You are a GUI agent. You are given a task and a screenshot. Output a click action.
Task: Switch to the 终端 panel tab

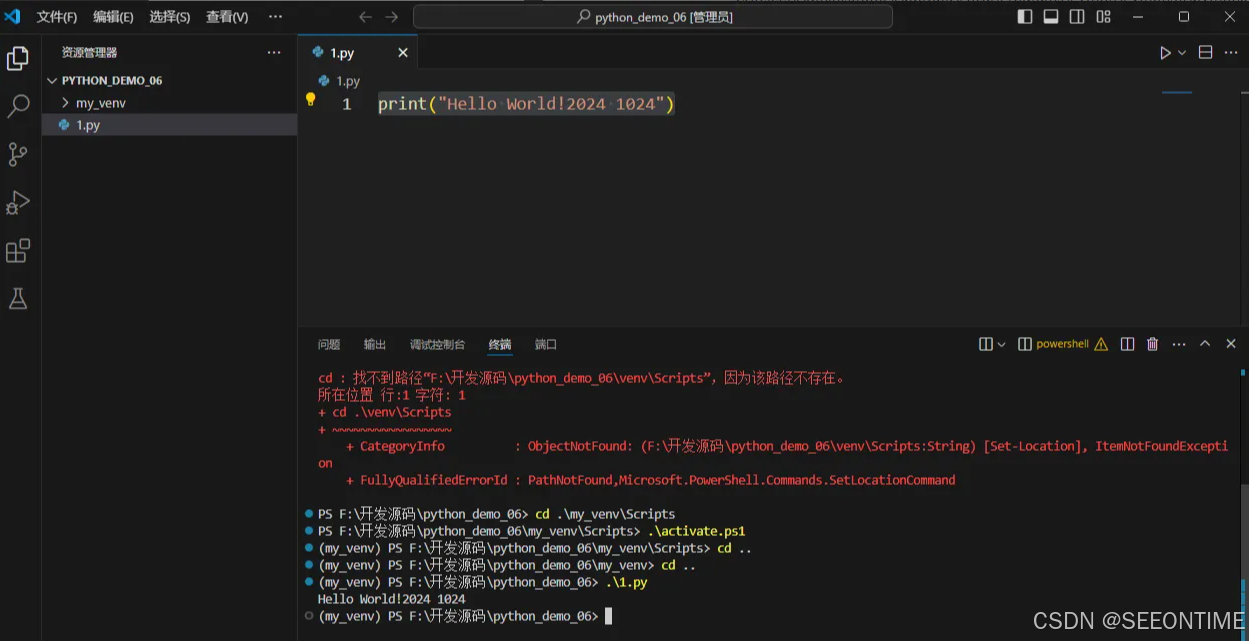click(x=500, y=344)
